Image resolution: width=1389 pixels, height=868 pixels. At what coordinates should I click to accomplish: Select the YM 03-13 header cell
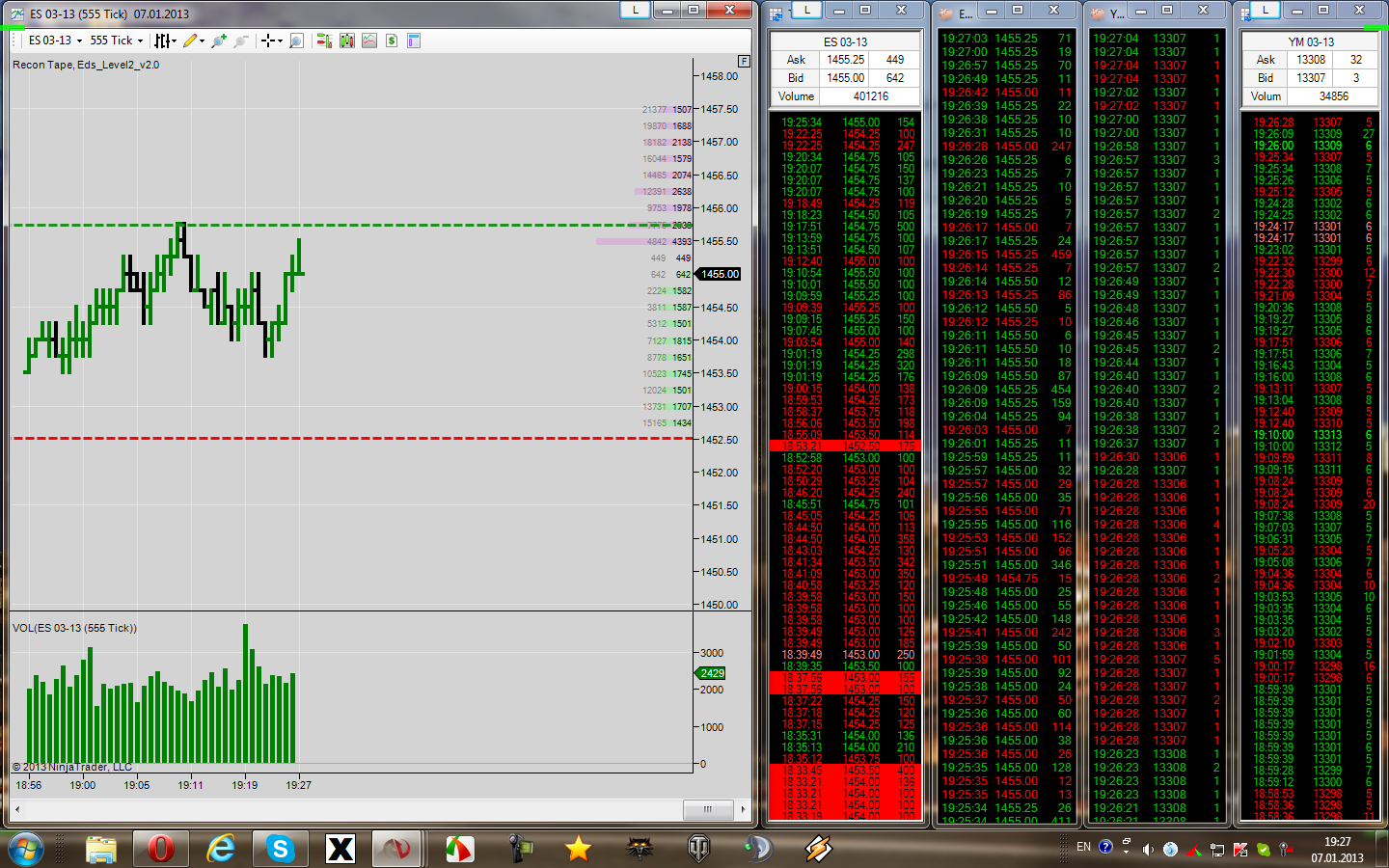click(1311, 41)
